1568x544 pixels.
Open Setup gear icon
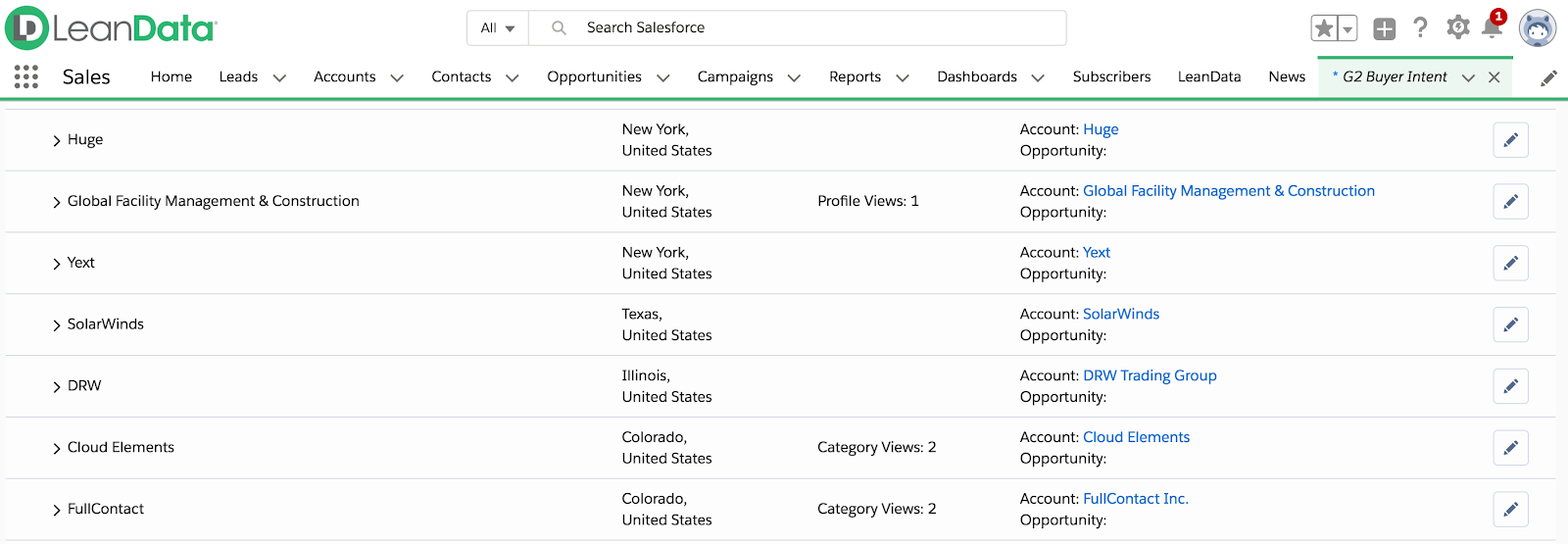pyautogui.click(x=1458, y=27)
